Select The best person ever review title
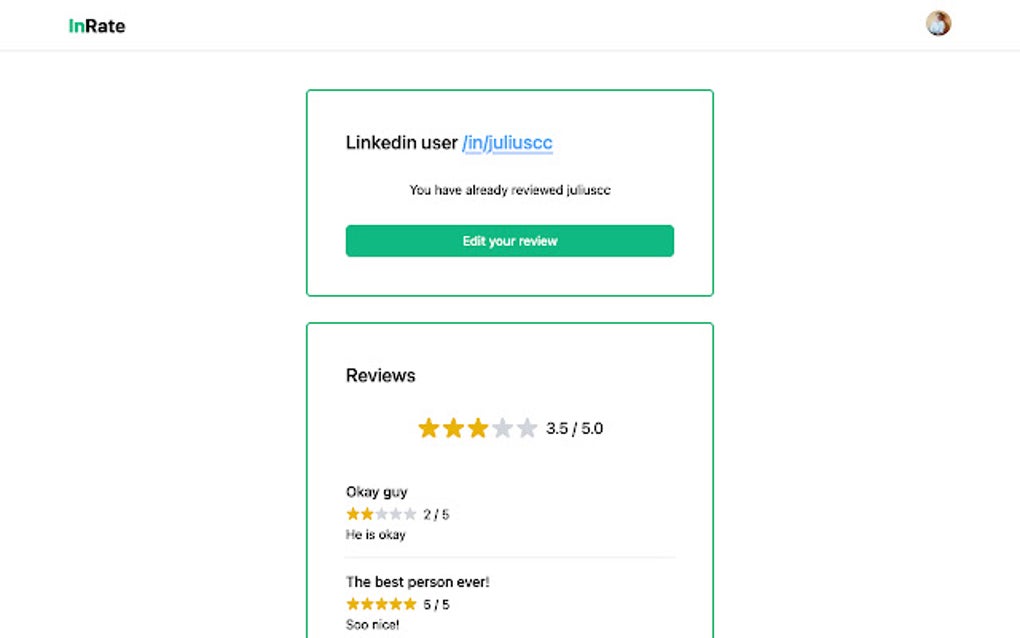Screen dimensions: 1020x638 [x=416, y=581]
